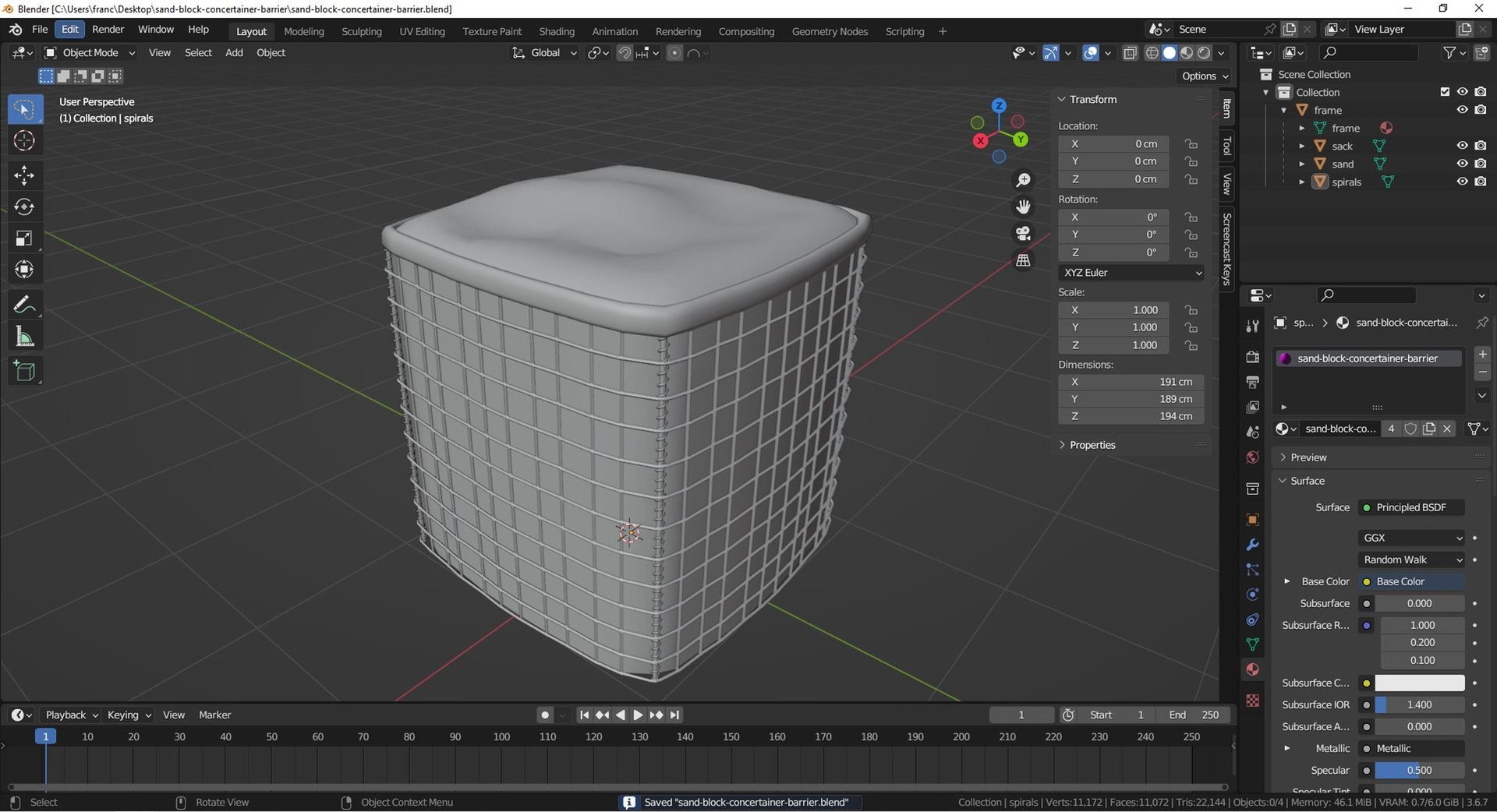Screen dimensions: 1497x812
Task: Switch orthographic perspective grid icon
Action: [x=1023, y=260]
